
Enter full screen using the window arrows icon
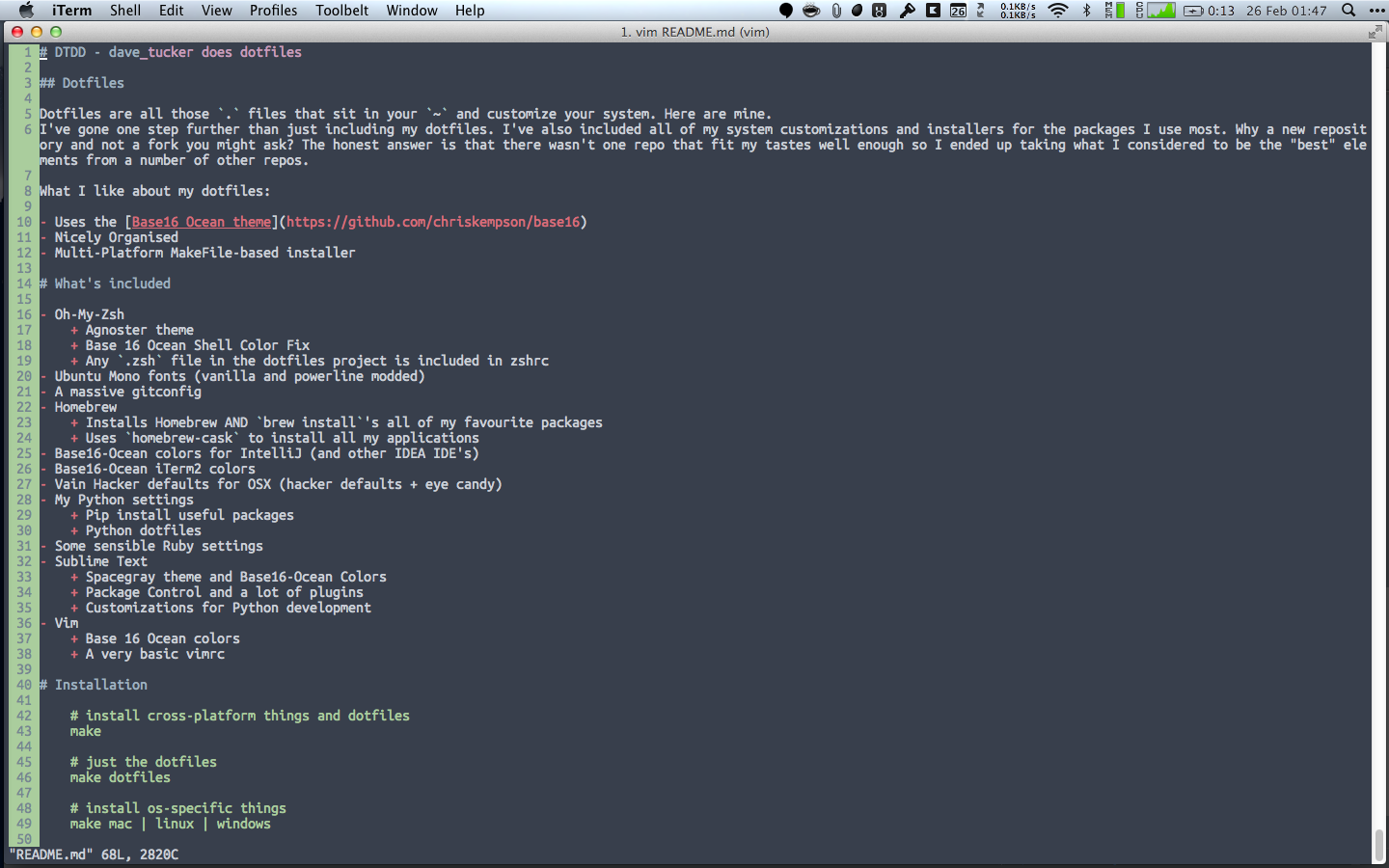(x=1375, y=32)
